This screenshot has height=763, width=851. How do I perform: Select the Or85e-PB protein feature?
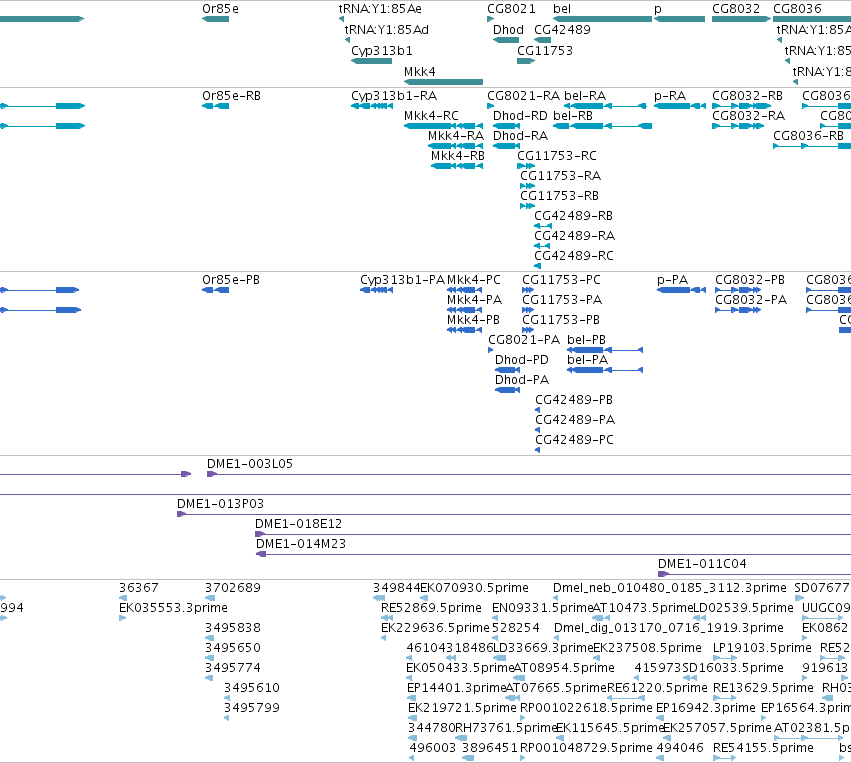215,290
